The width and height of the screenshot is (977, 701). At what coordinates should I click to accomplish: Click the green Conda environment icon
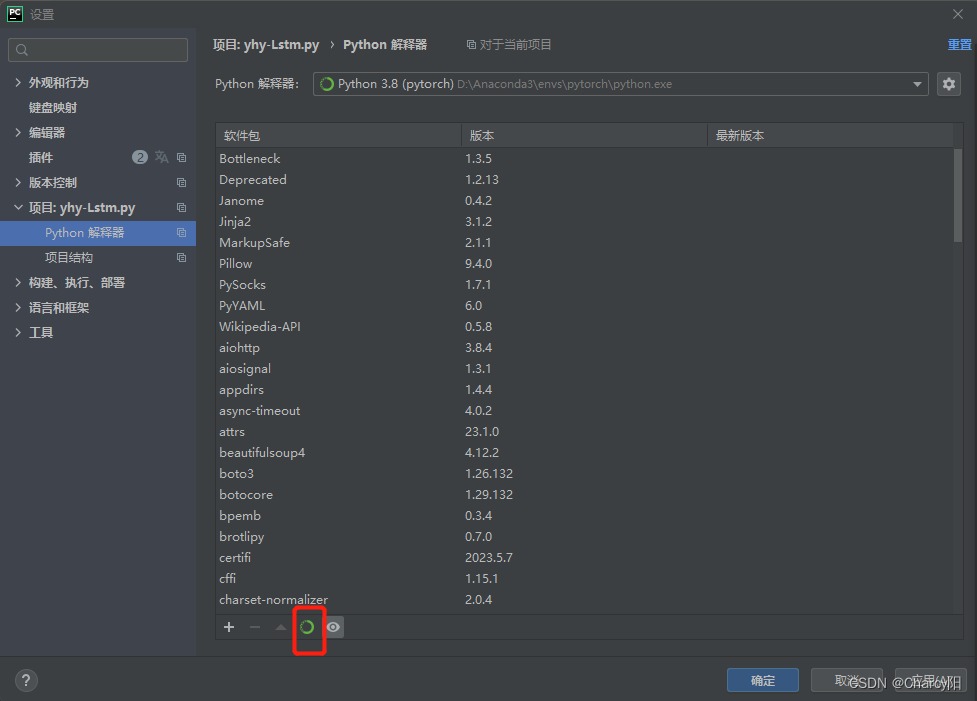tap(307, 627)
